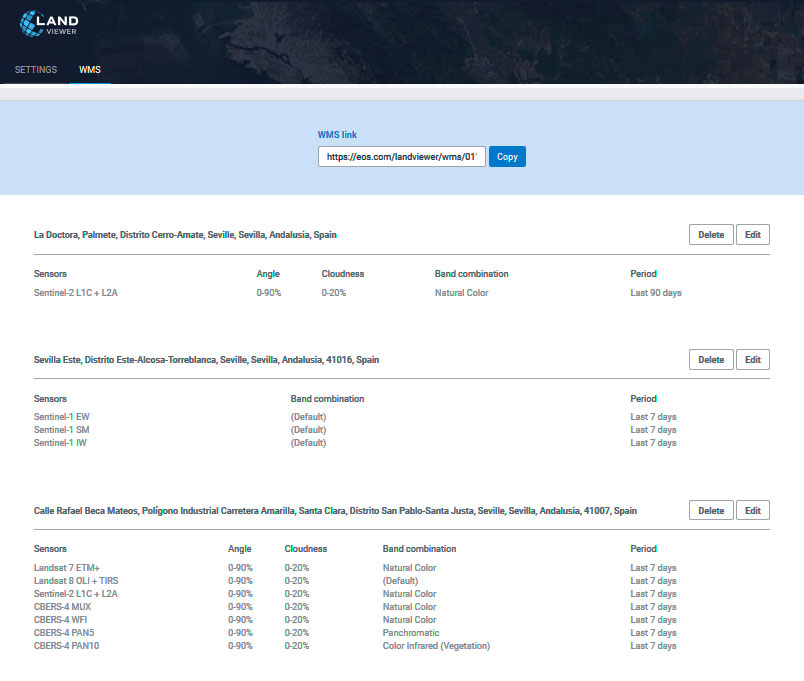Delete the Sevilla Este entry
This screenshot has width=804, height=681.
click(711, 360)
